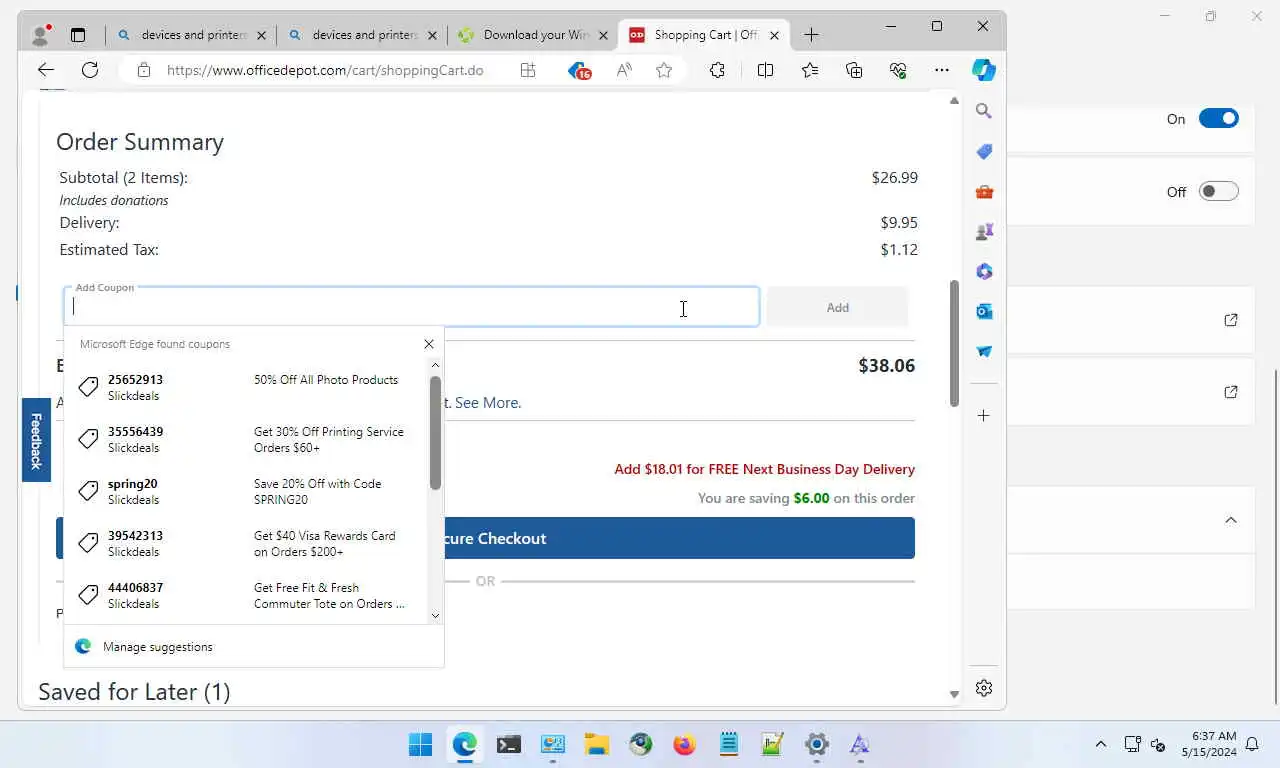Apply coupon 39542313 Visa Rewards Card

[x=247, y=543]
